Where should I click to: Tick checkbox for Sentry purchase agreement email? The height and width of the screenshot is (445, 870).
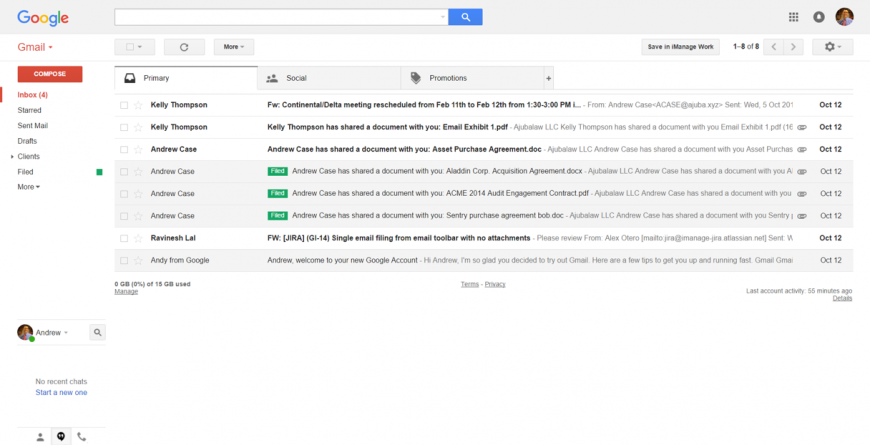[x=124, y=216]
